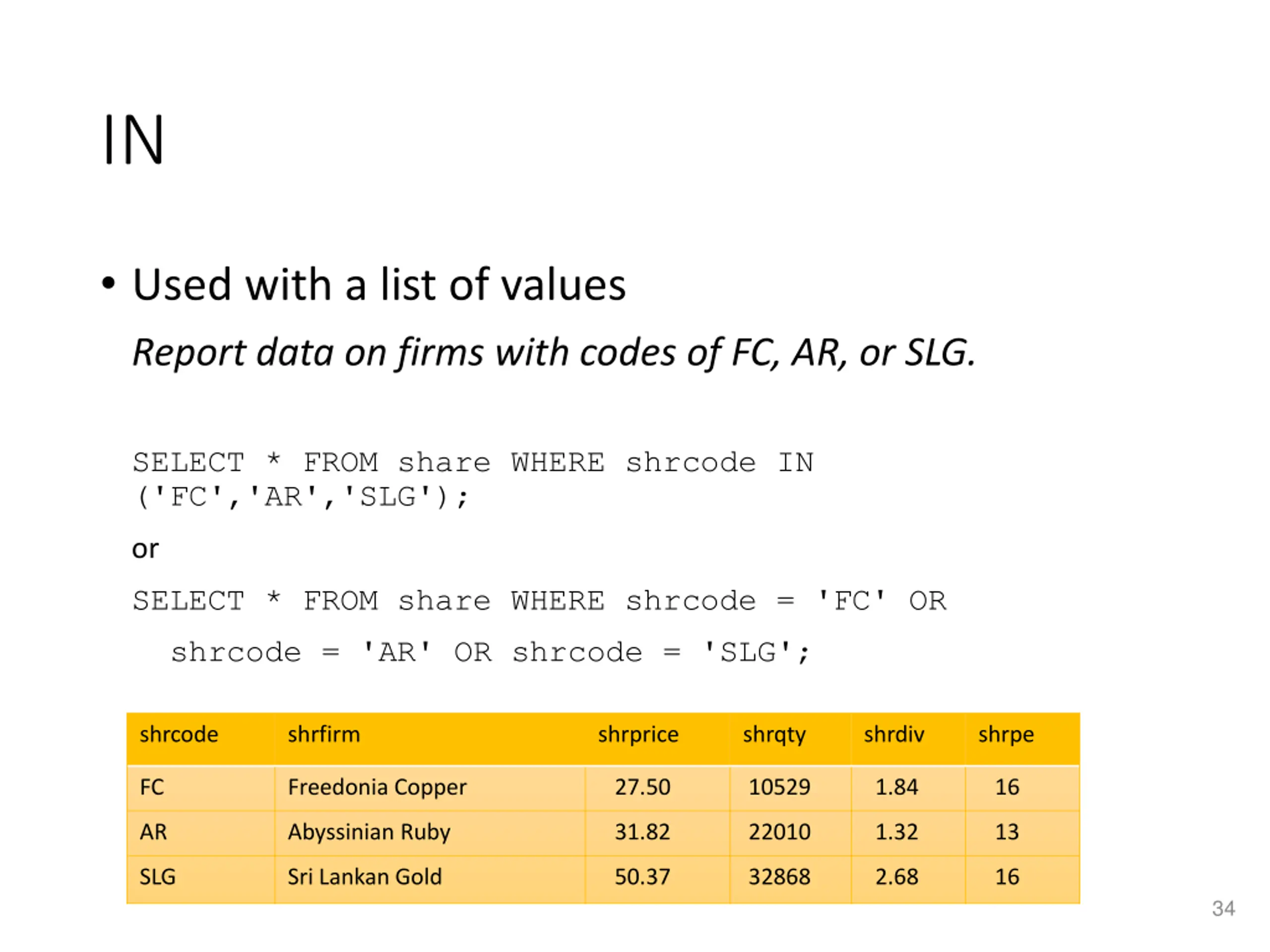This screenshot has height=952, width=1270.
Task: Click the italic sentence about FC, AR, SLG
Action: (554, 352)
